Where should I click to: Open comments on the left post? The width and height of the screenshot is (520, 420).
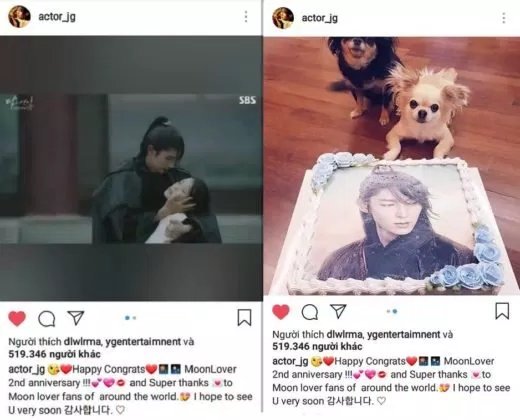tap(47, 319)
